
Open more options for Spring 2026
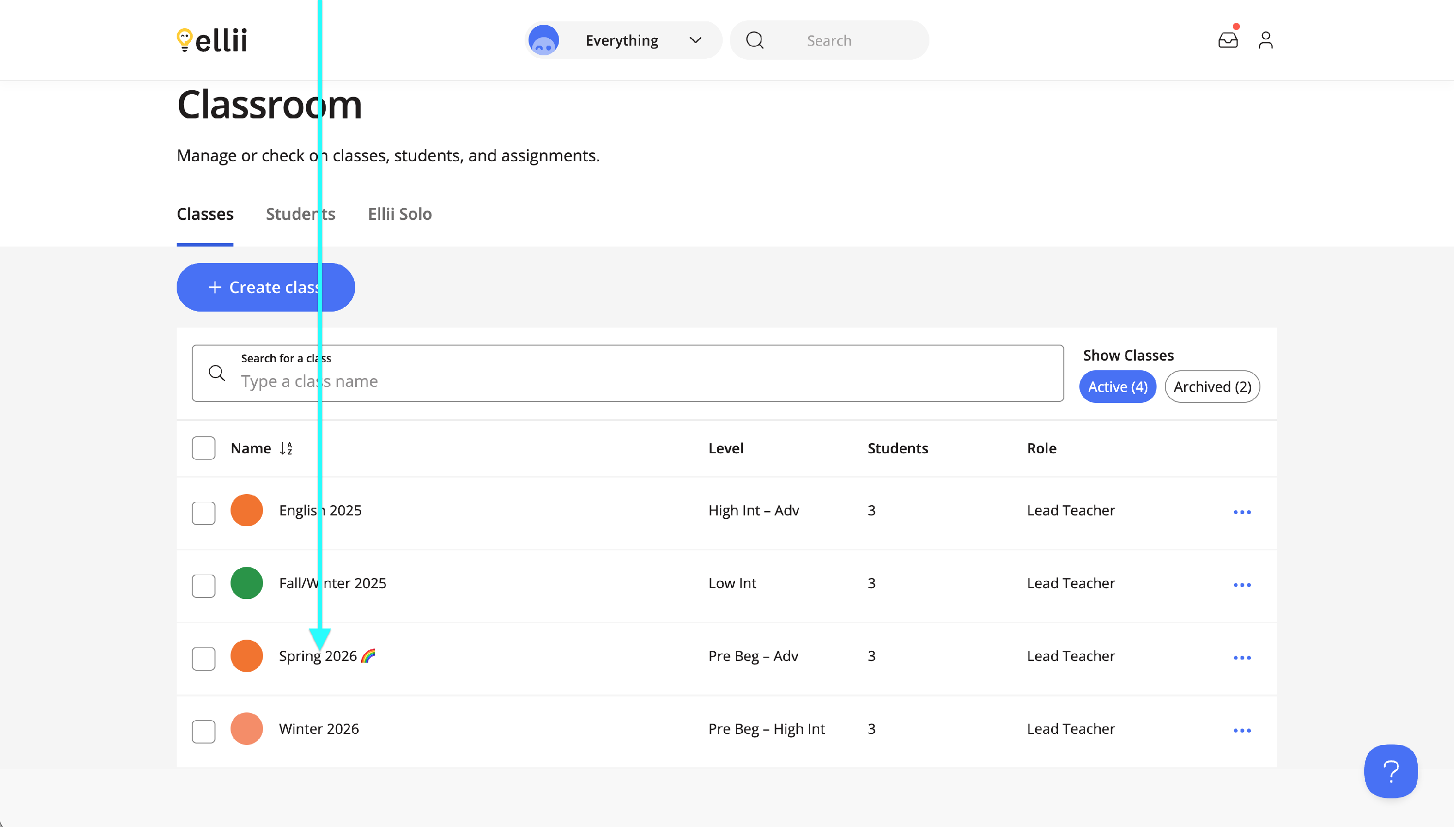[x=1243, y=658]
